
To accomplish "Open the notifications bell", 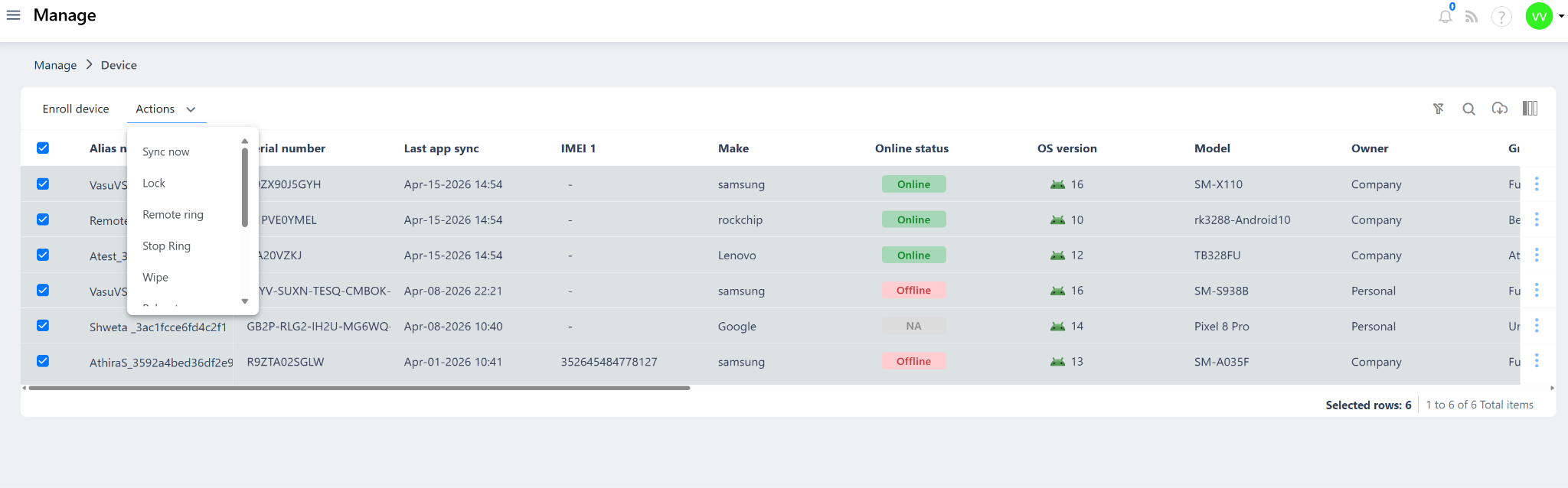I will point(1445,17).
